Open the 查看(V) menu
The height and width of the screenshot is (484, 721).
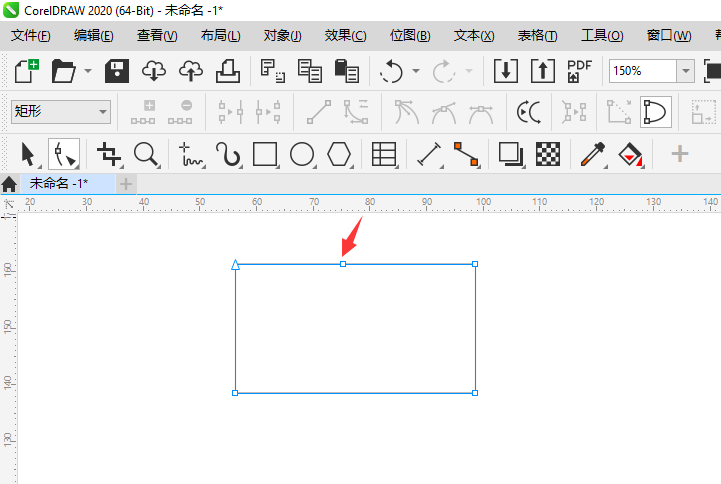pyautogui.click(x=157, y=35)
